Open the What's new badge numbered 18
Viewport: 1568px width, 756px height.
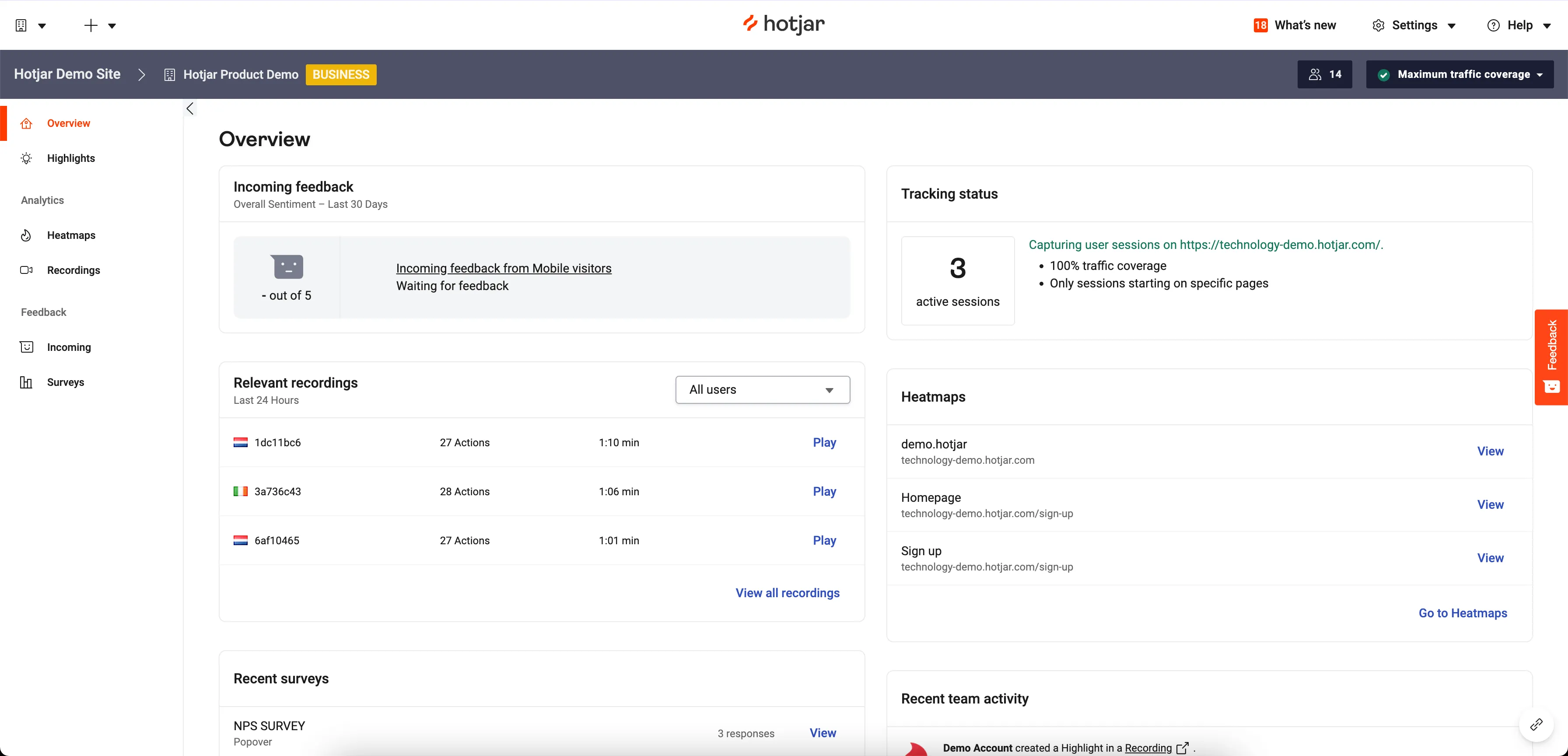click(1260, 25)
